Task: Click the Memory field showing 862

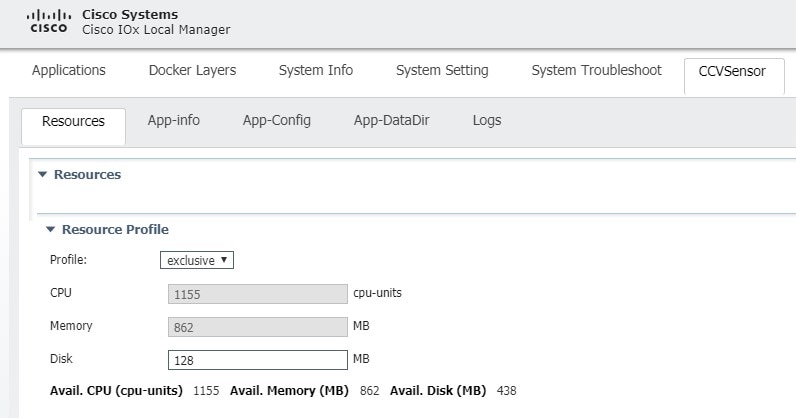Action: (x=258, y=327)
